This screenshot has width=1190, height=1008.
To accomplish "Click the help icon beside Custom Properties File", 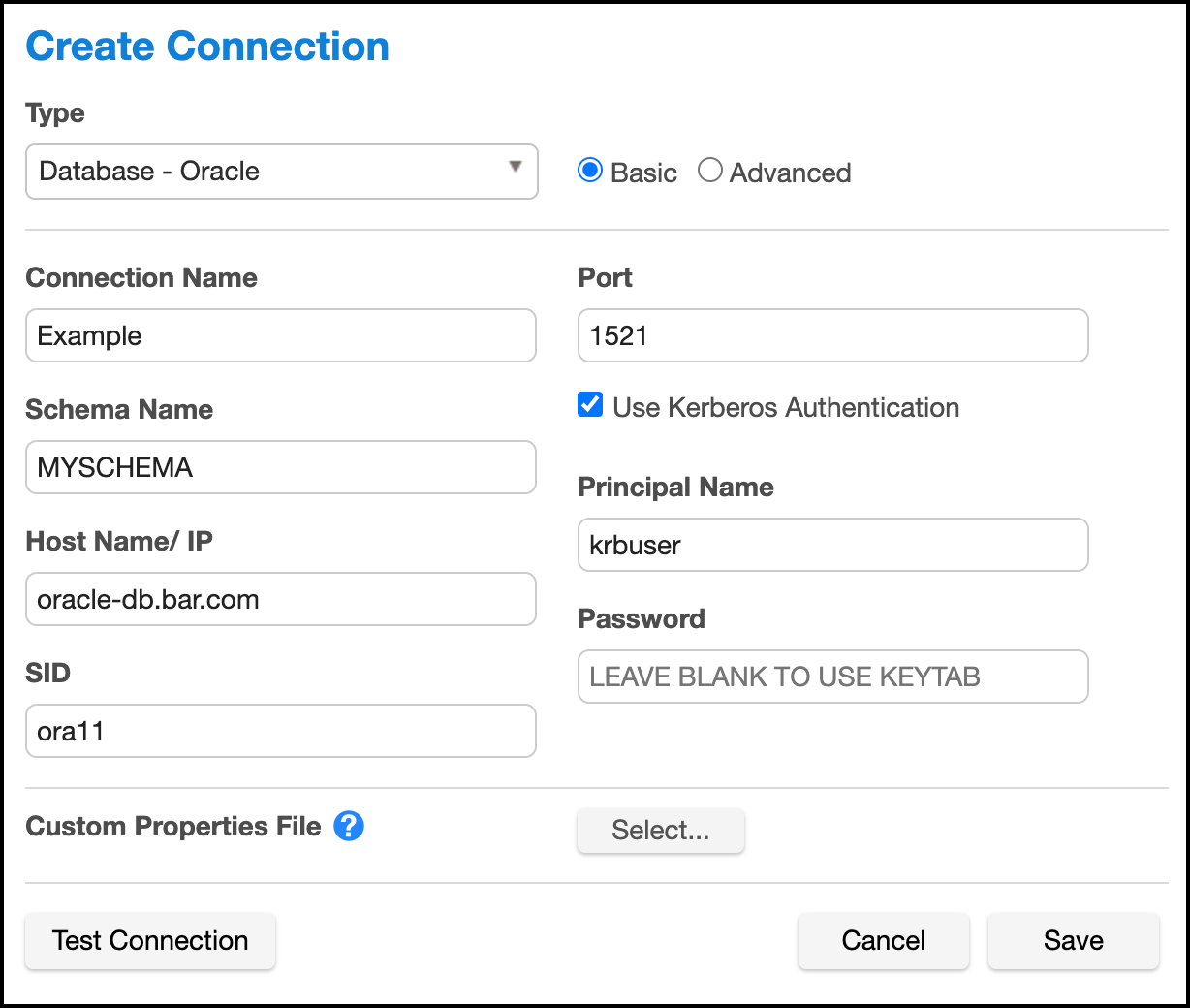I will tap(349, 826).
